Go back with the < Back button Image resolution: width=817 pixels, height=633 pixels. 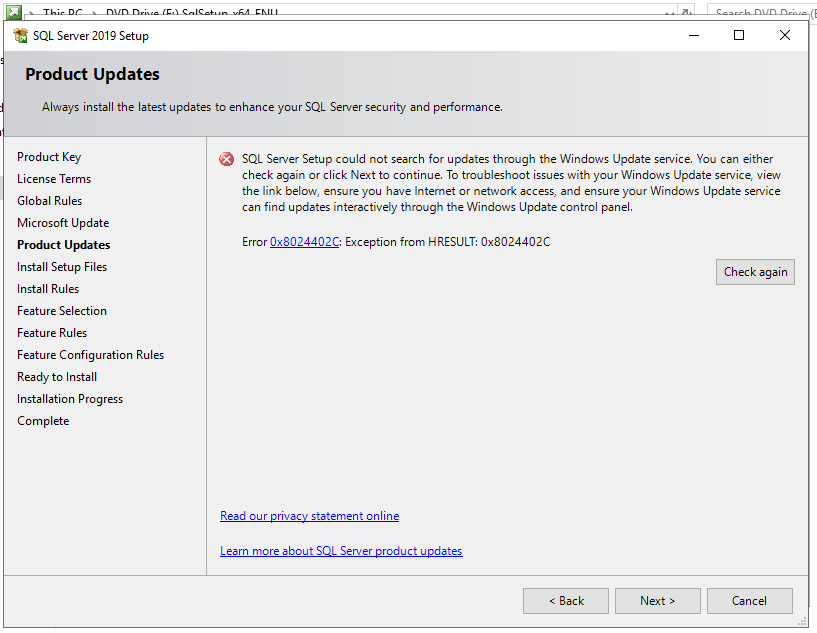pyautogui.click(x=566, y=601)
